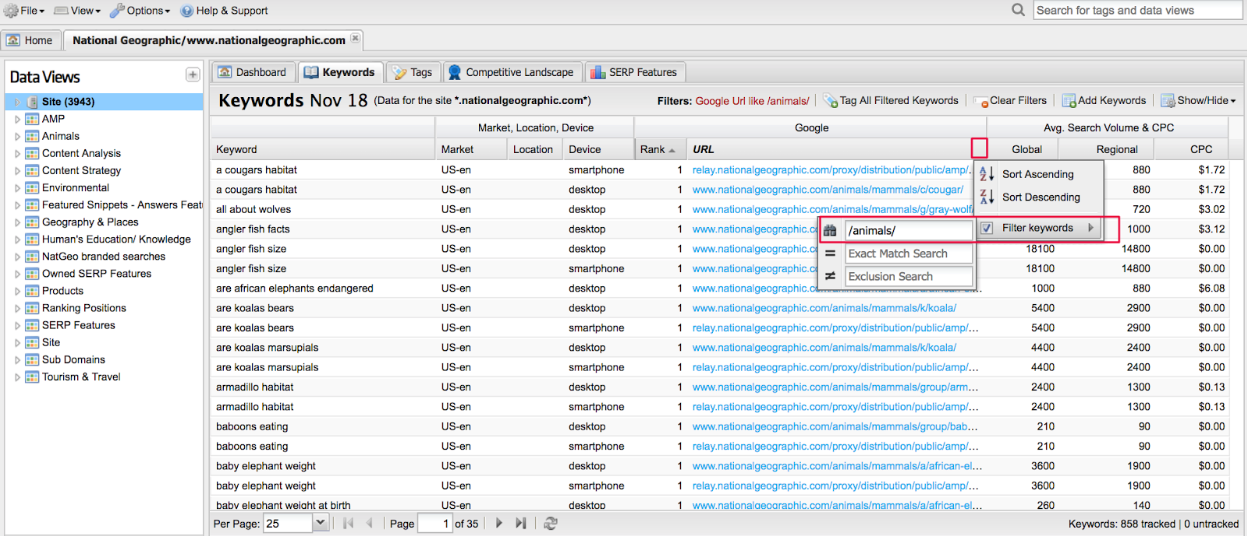1247x536 pixels.
Task: Open the Show/Hide dropdown
Action: (x=1198, y=101)
